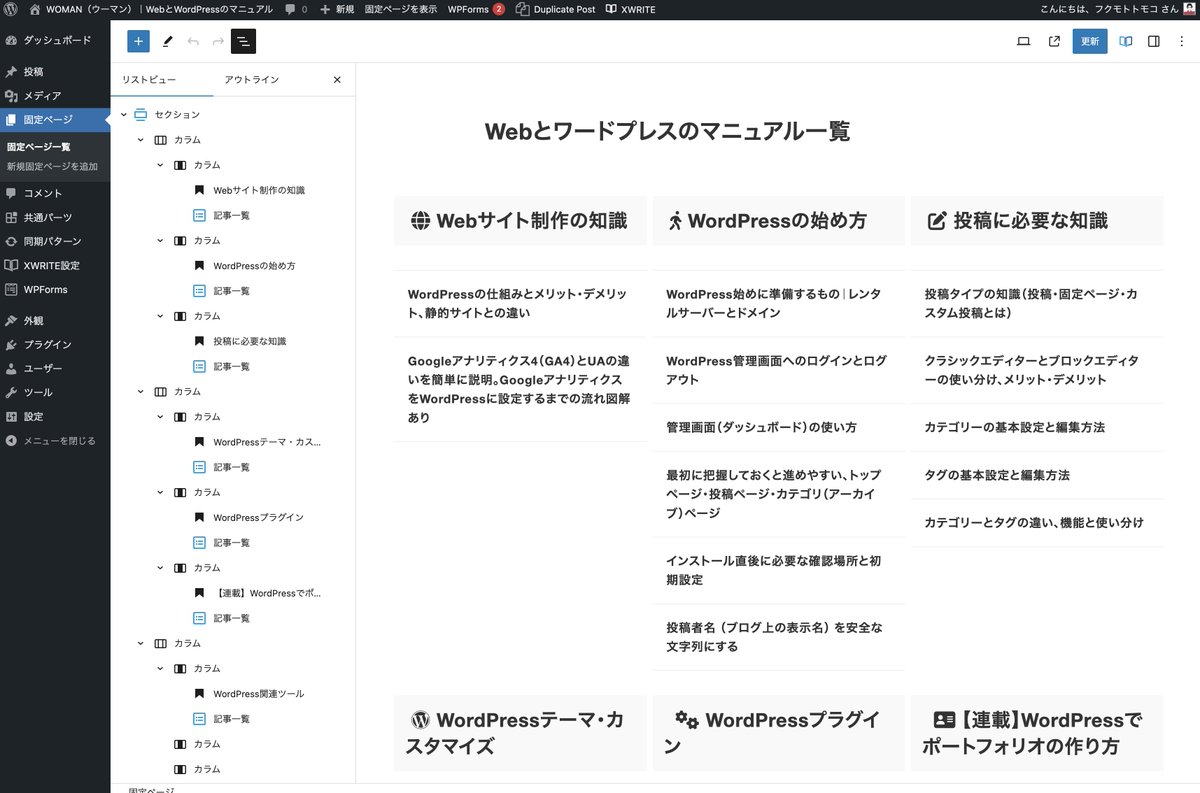Click 新規 in the admin bar
The height and width of the screenshot is (793, 1200).
tap(337, 9)
